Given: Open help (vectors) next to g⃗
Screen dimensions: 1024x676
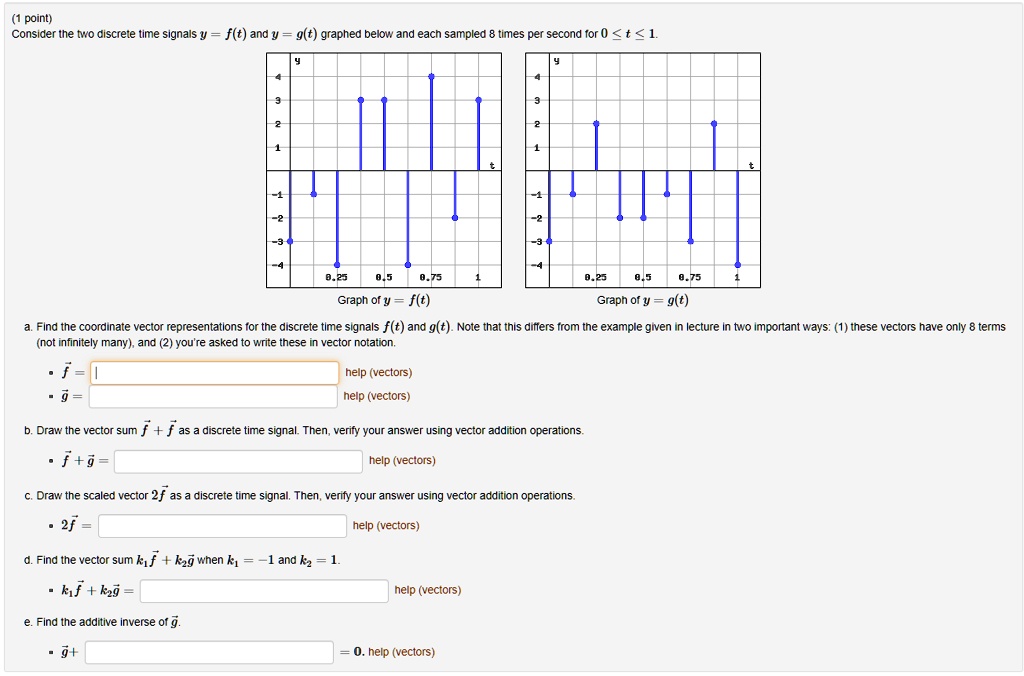Looking at the screenshot, I should click(x=376, y=396).
